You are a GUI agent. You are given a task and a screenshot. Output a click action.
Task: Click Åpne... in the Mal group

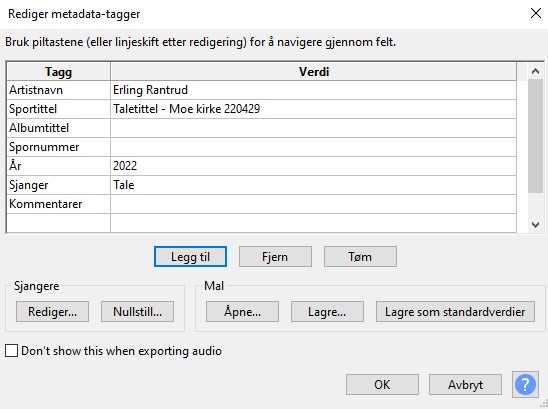click(242, 311)
